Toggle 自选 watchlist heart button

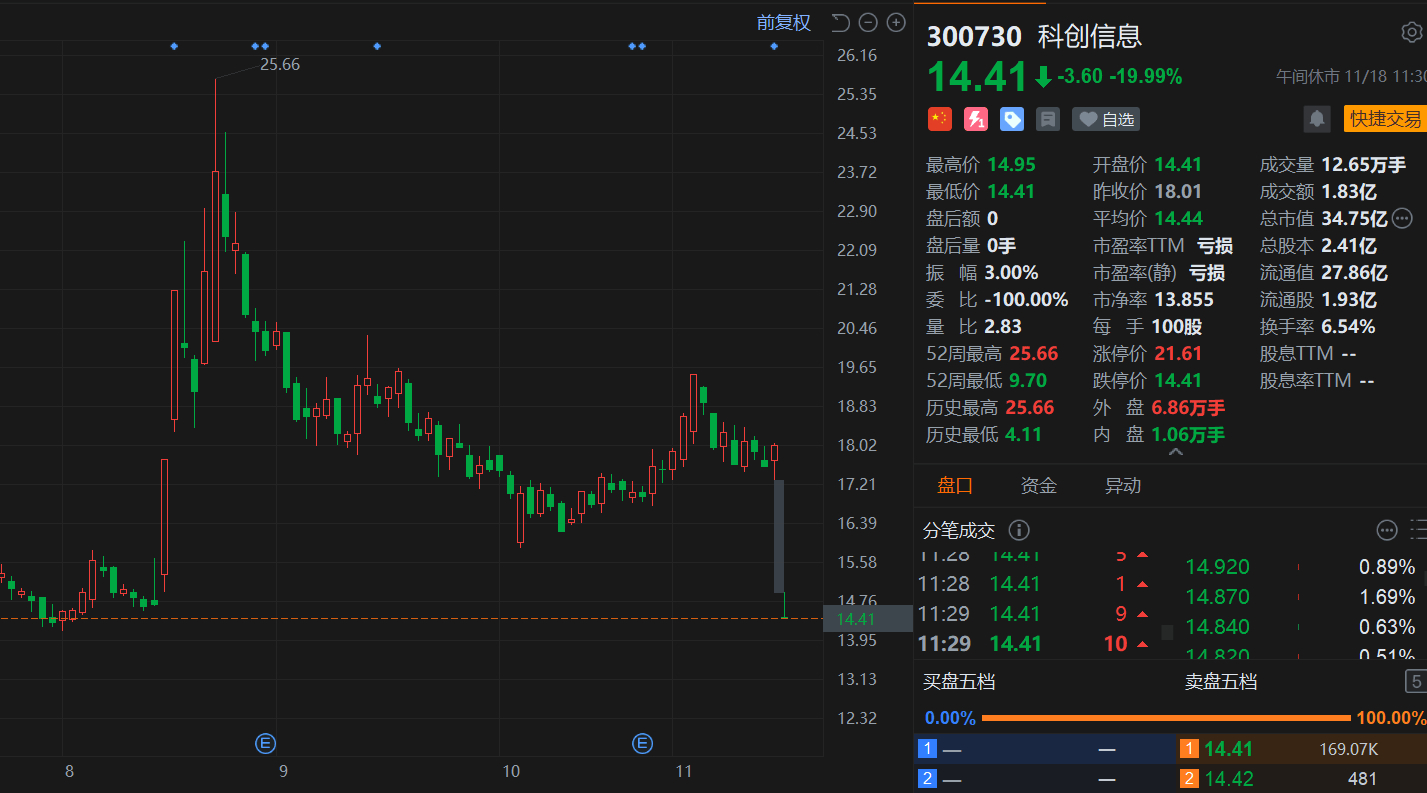click(1106, 119)
